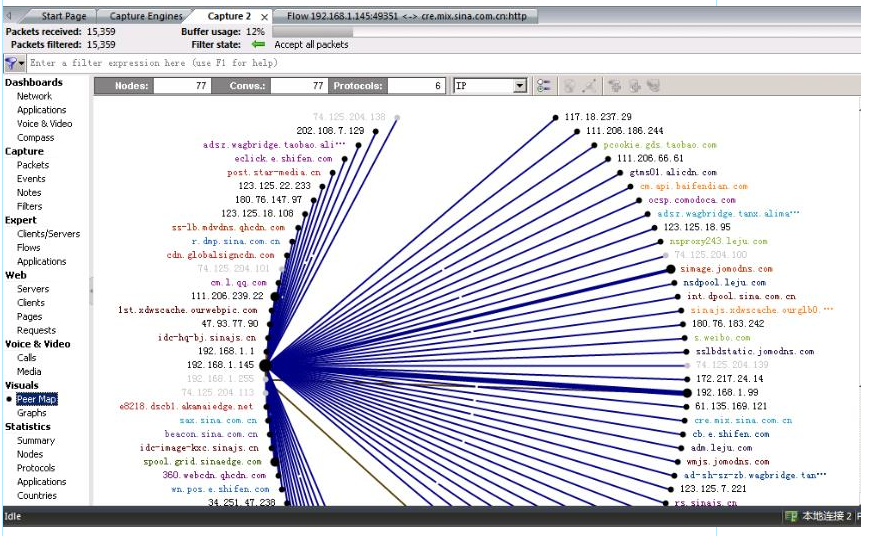The image size is (873, 536).
Task: Open Clients/Servers under Expert
Action: [48, 234]
